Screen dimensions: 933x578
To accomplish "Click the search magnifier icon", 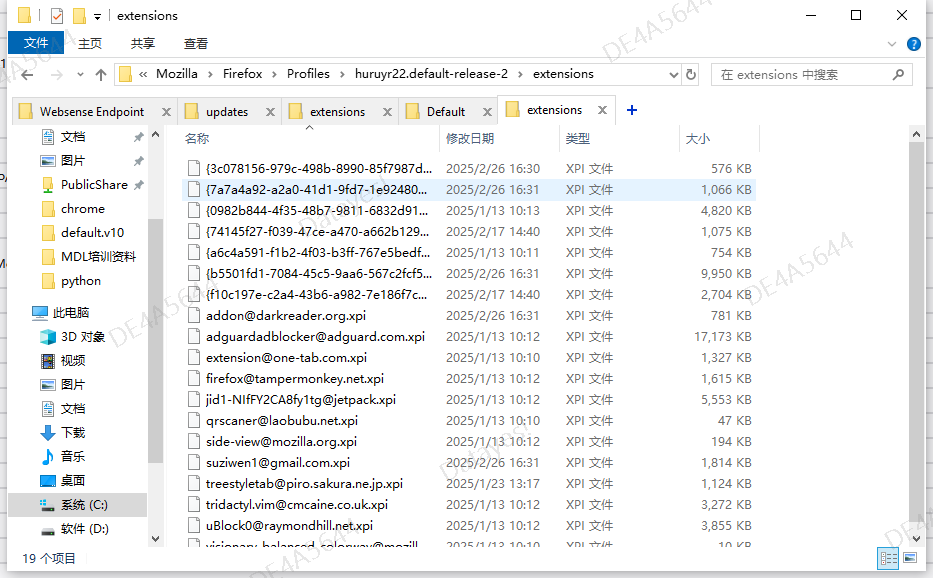I will (897, 75).
